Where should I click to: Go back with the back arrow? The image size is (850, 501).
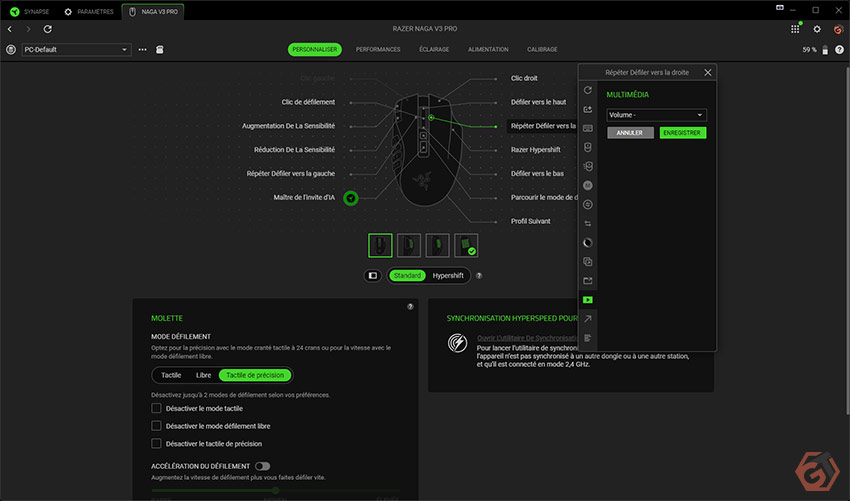tap(10, 29)
